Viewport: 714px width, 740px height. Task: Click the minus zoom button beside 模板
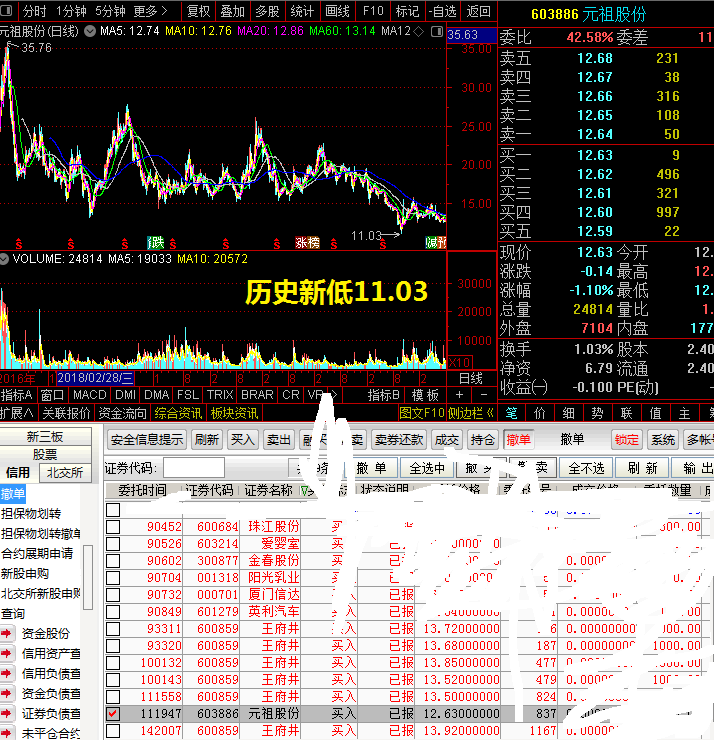484,395
